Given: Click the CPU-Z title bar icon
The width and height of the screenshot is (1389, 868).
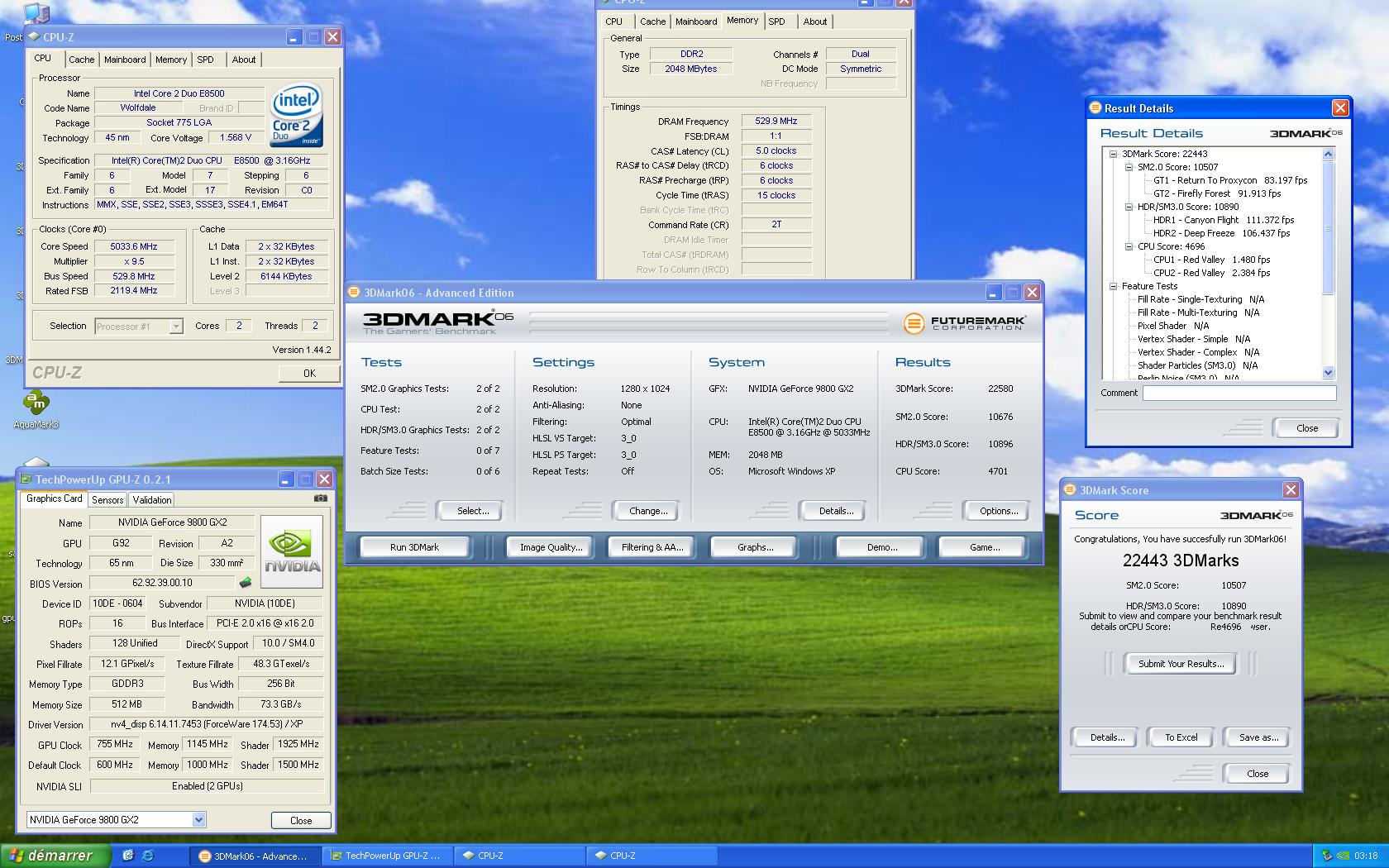Looking at the screenshot, I should 34,36.
